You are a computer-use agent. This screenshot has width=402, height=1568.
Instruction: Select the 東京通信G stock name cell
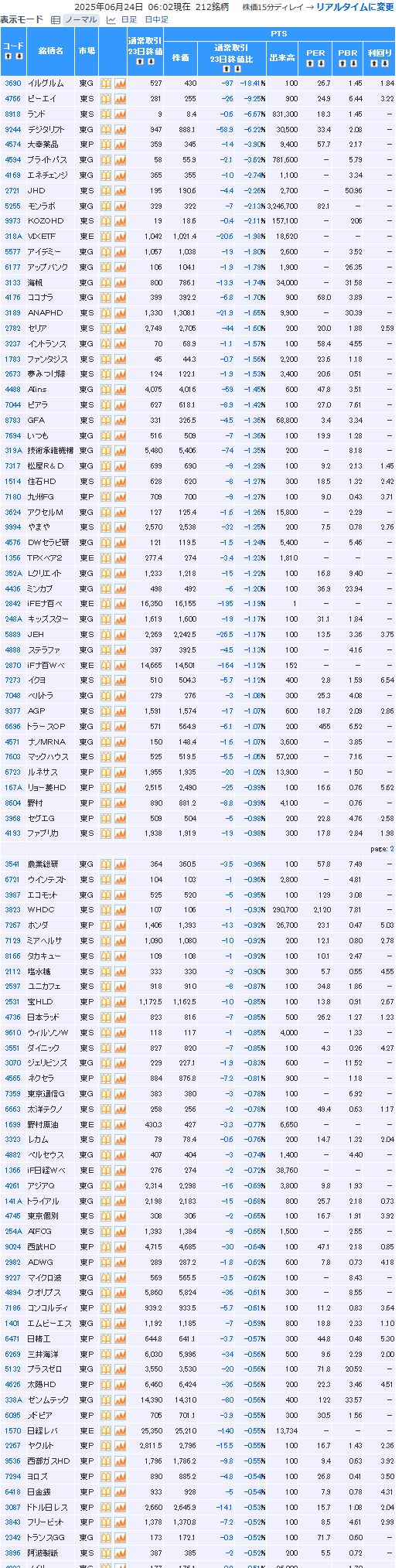[x=50, y=1094]
